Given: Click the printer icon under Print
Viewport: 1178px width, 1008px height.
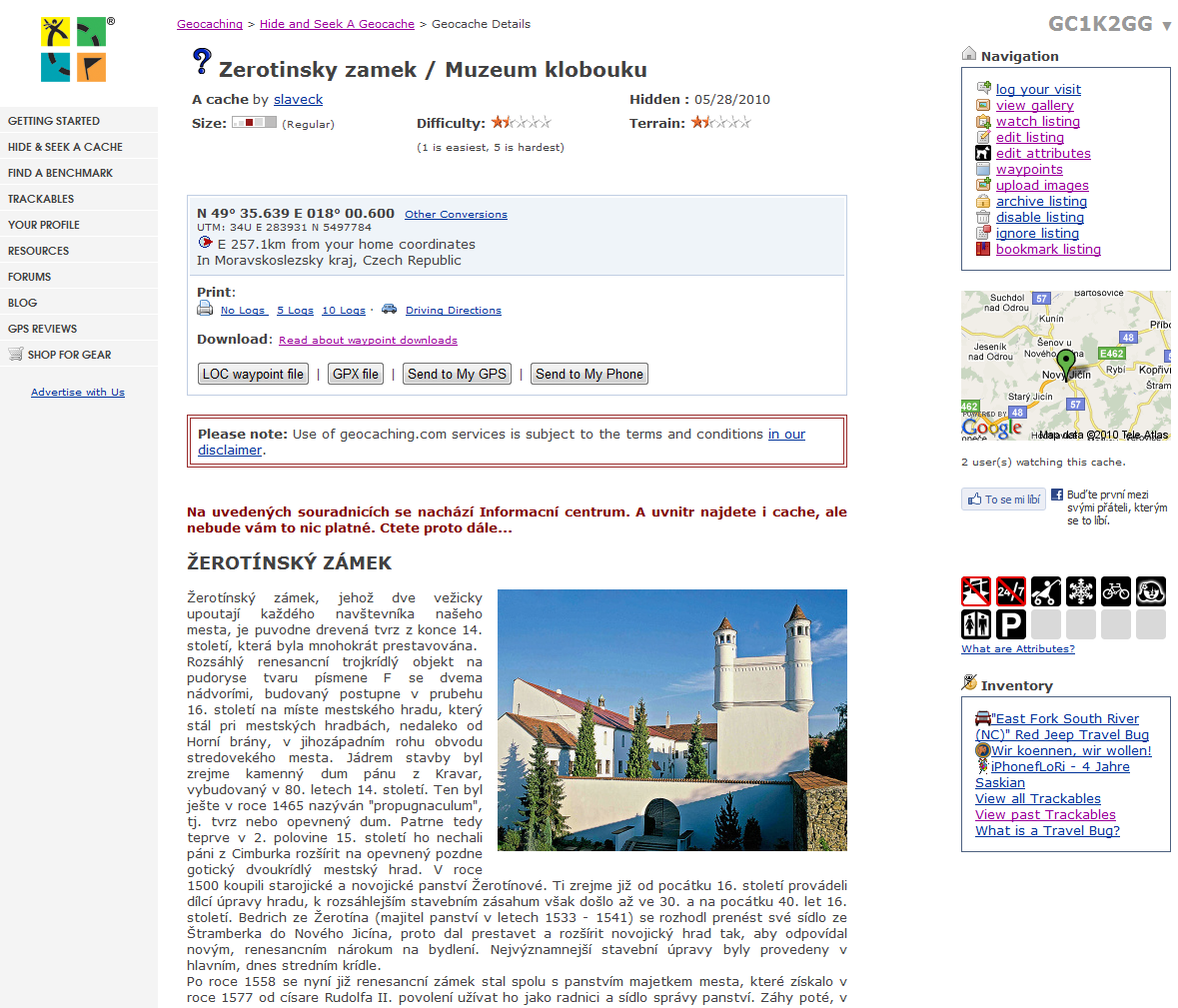Looking at the screenshot, I should [x=205, y=308].
